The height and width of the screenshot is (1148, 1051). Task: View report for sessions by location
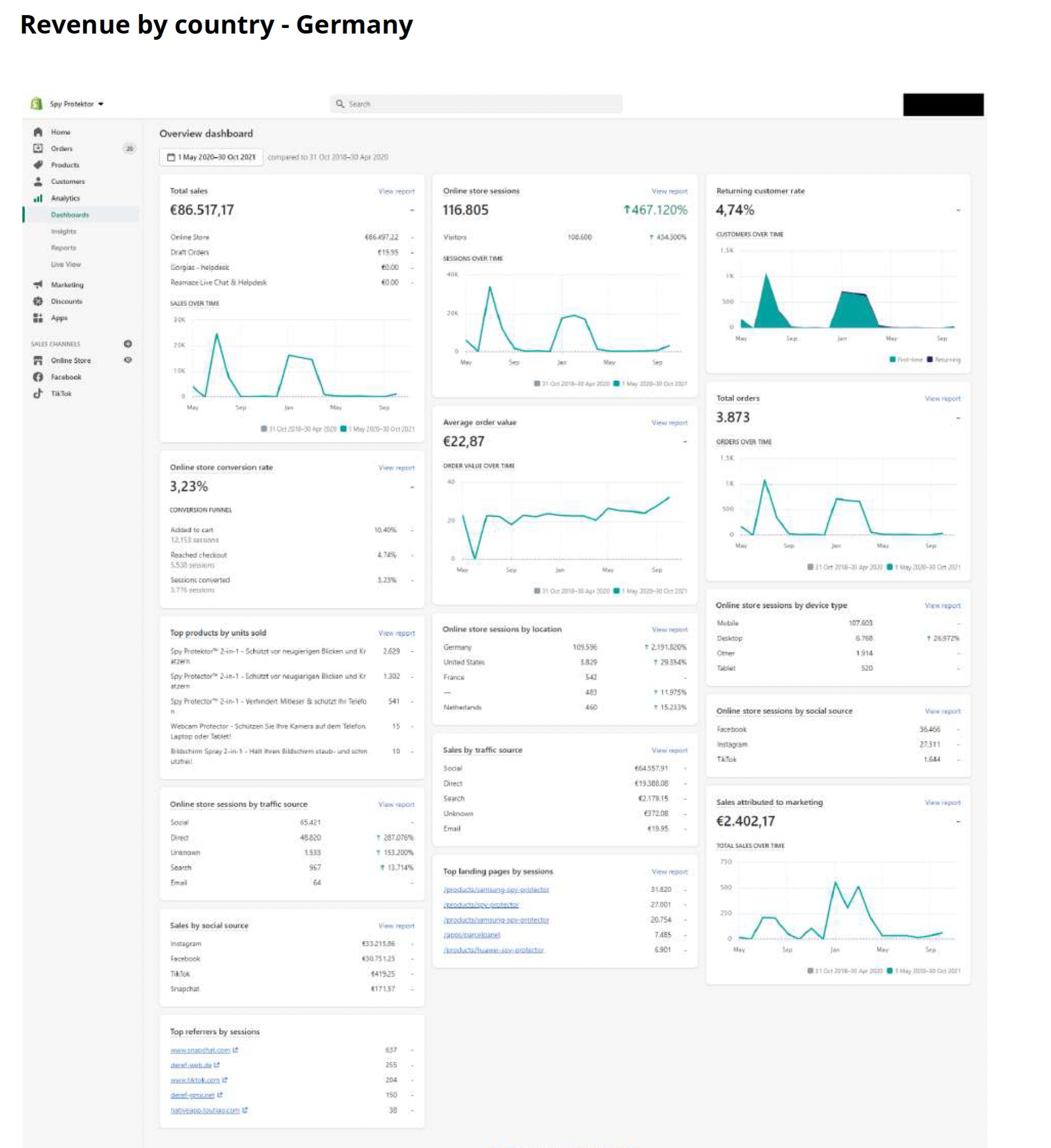point(670,630)
